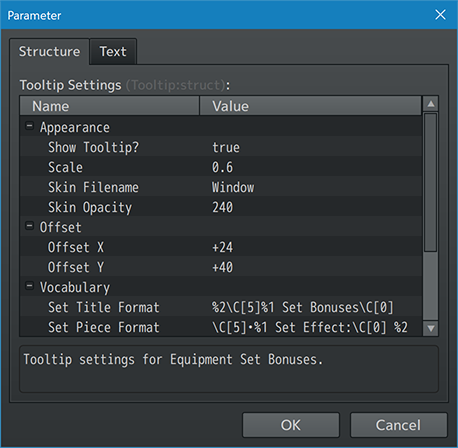The height and width of the screenshot is (448, 458).
Task: Select the Window value cell
Action: click(x=233, y=187)
